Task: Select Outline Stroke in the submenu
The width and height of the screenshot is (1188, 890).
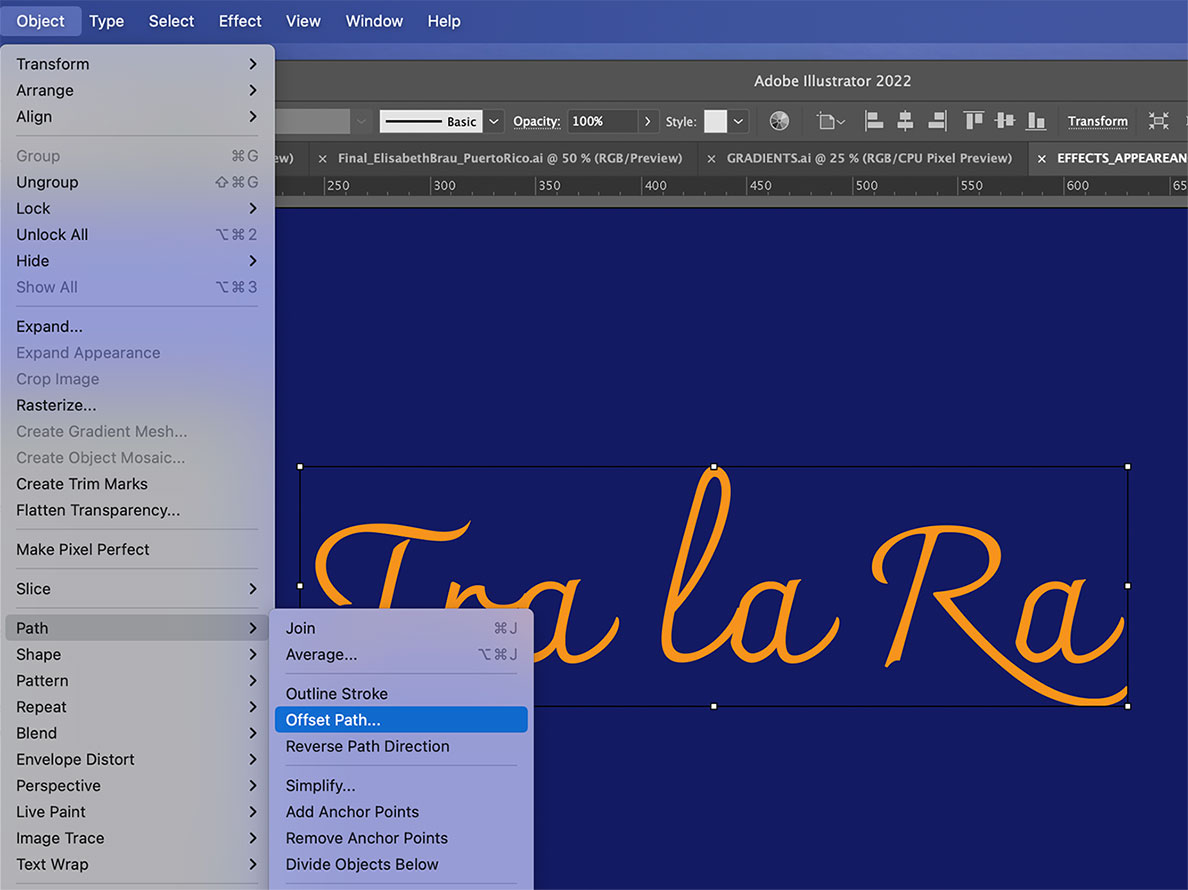Action: pyautogui.click(x=336, y=693)
